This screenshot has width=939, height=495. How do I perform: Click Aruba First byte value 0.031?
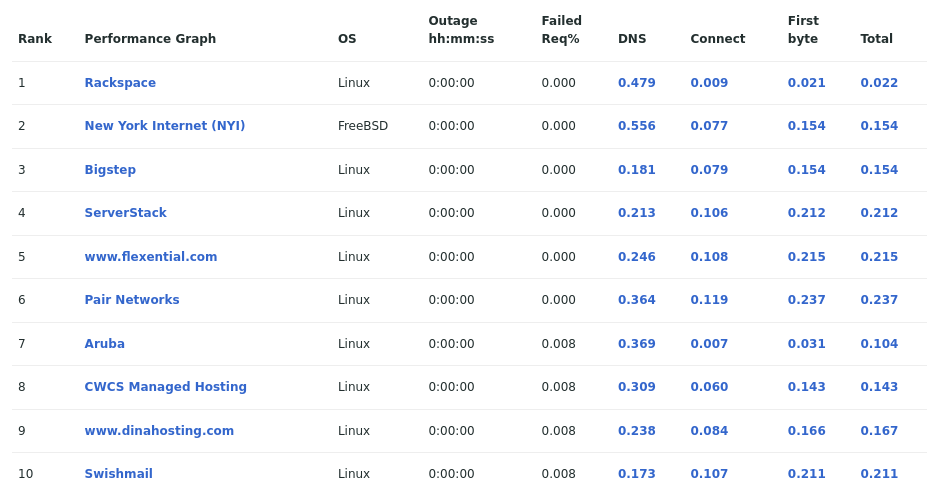tap(807, 344)
